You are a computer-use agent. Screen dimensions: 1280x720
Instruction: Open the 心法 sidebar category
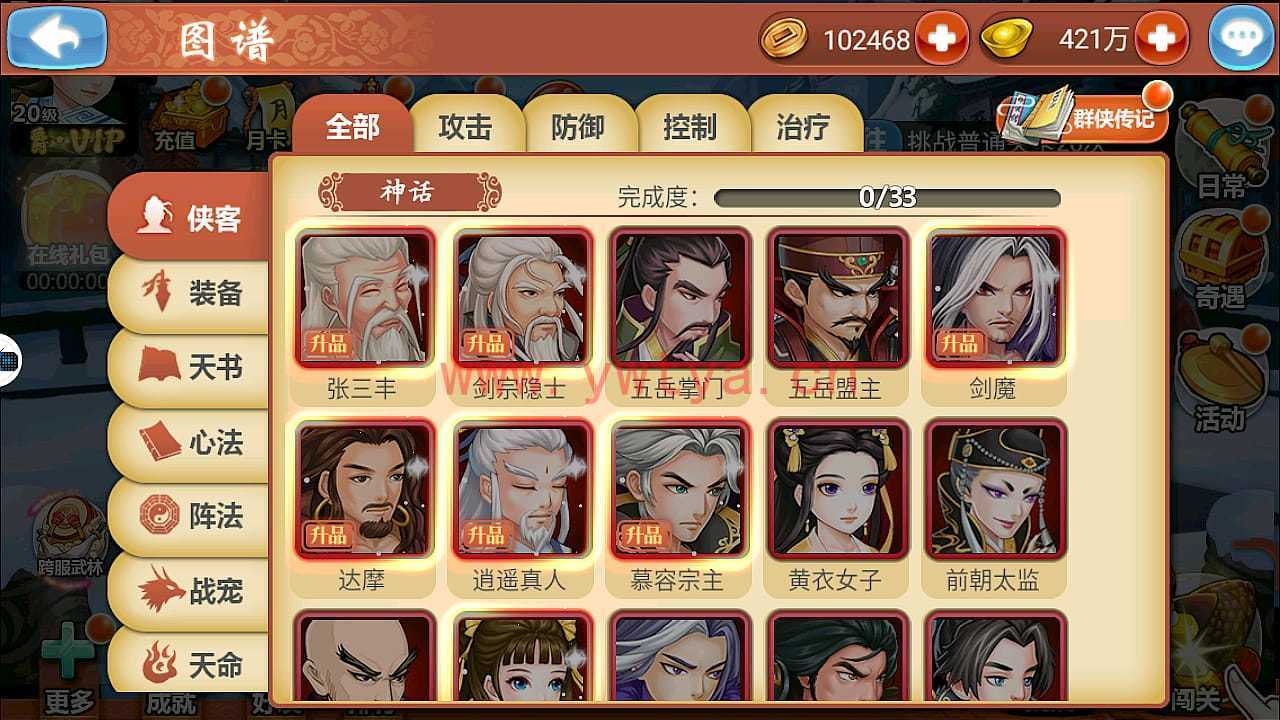pyautogui.click(x=190, y=442)
